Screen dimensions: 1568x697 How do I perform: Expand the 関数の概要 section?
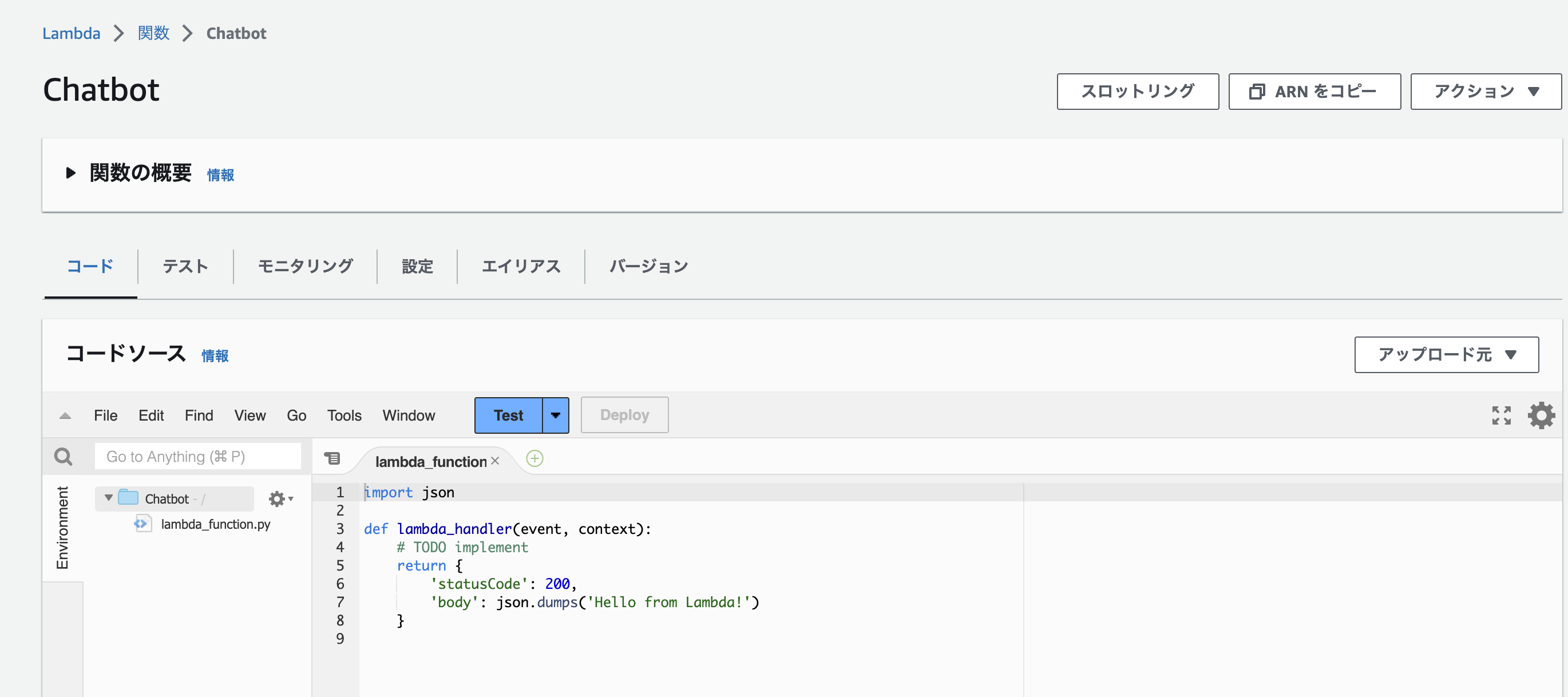click(70, 173)
